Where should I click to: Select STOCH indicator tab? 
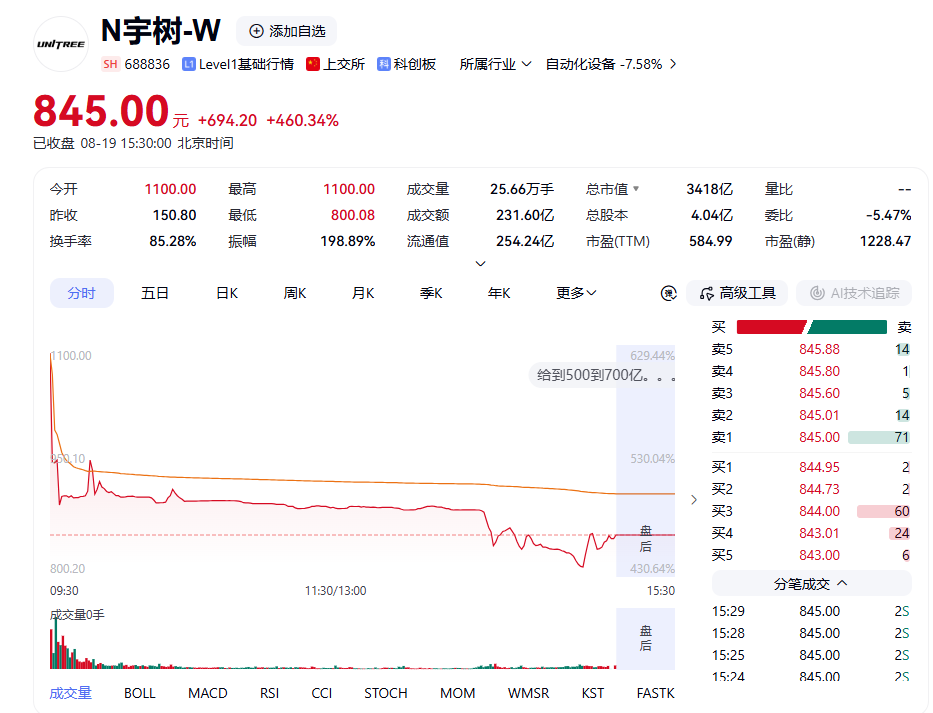coord(386,693)
